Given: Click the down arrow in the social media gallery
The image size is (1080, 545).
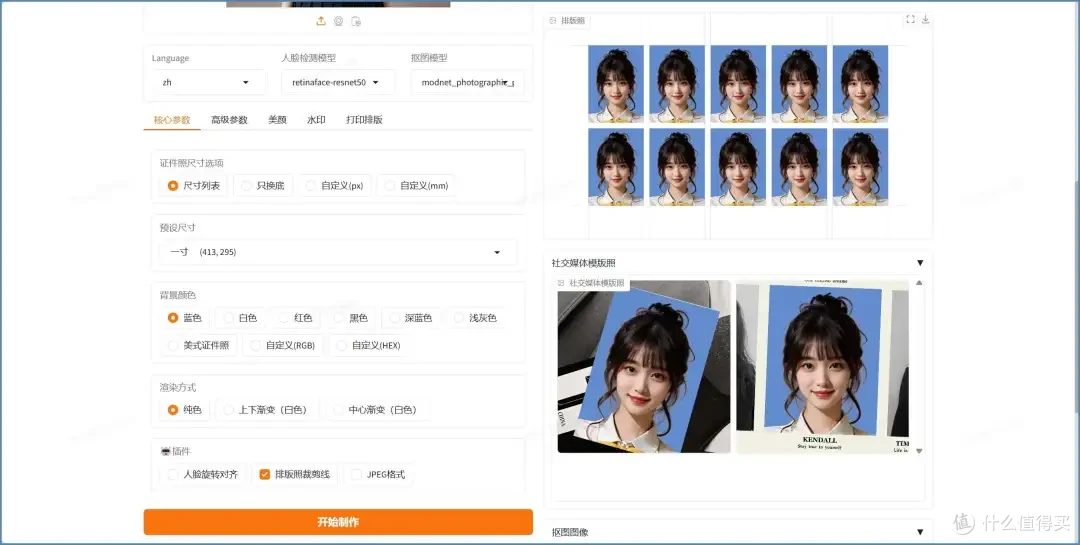Looking at the screenshot, I should click(x=919, y=451).
